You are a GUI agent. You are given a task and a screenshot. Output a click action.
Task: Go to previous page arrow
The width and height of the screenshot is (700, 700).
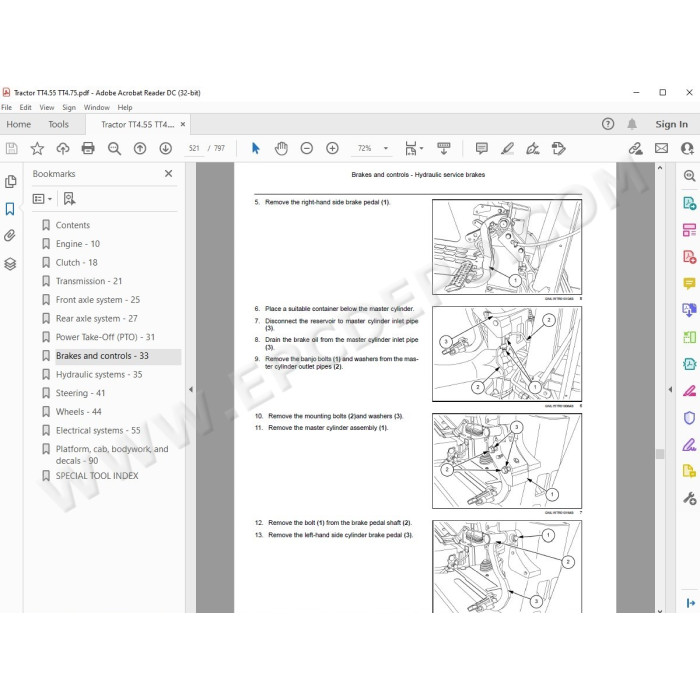pos(140,148)
